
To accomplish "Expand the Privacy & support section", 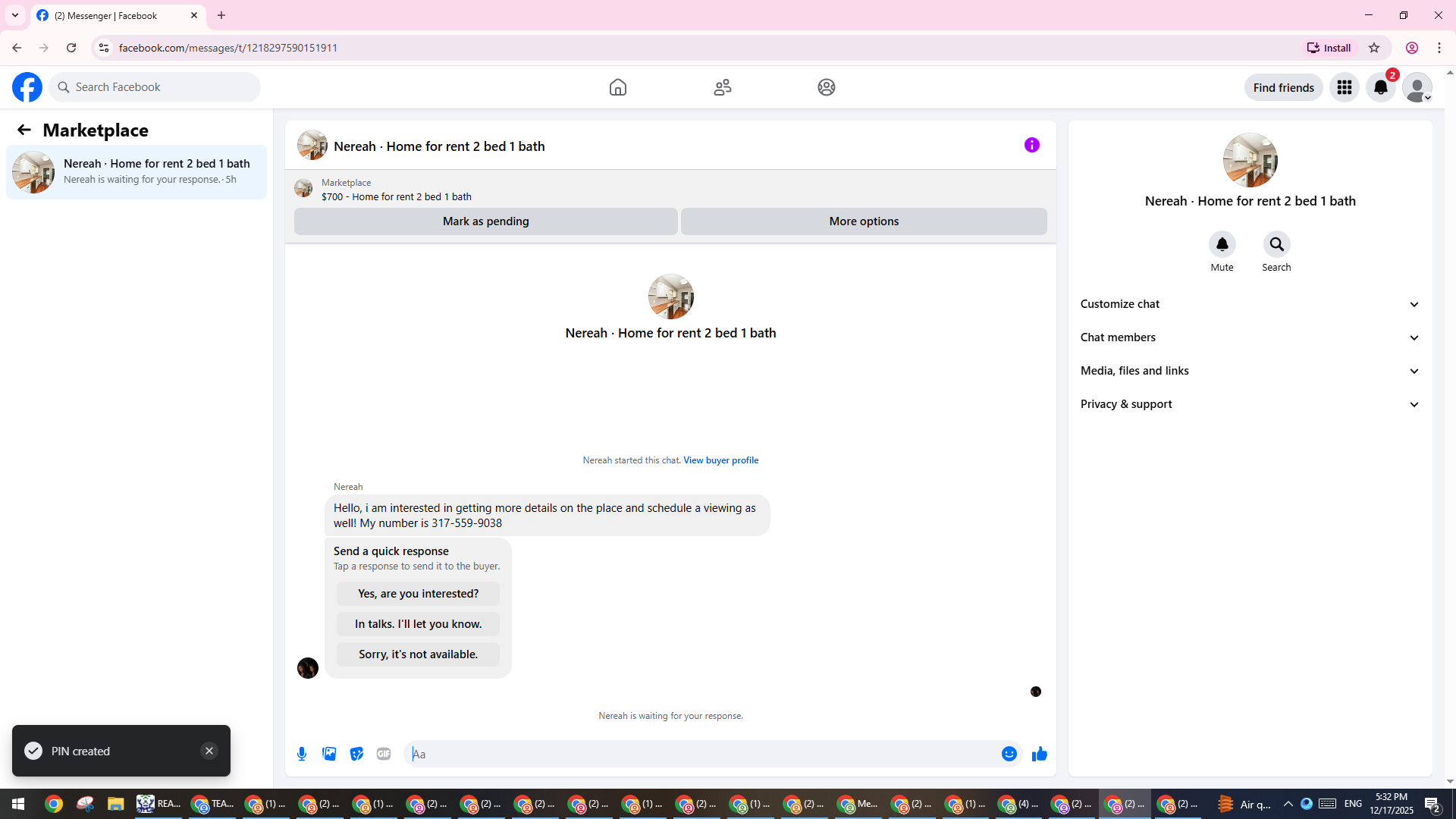I will (x=1250, y=404).
